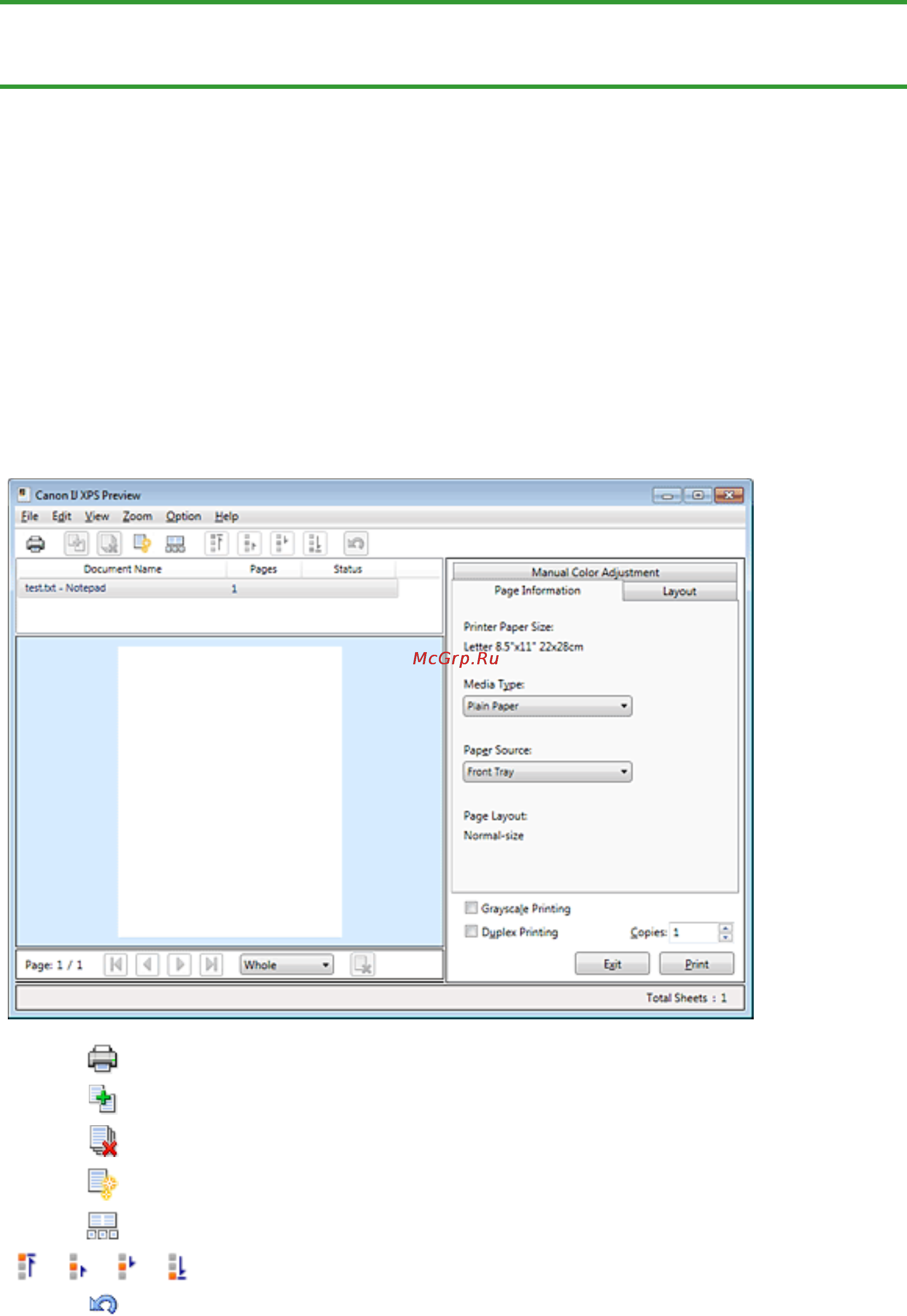Click the Print icon in the toolbar
This screenshot has height=1316, width=907.
(x=35, y=544)
